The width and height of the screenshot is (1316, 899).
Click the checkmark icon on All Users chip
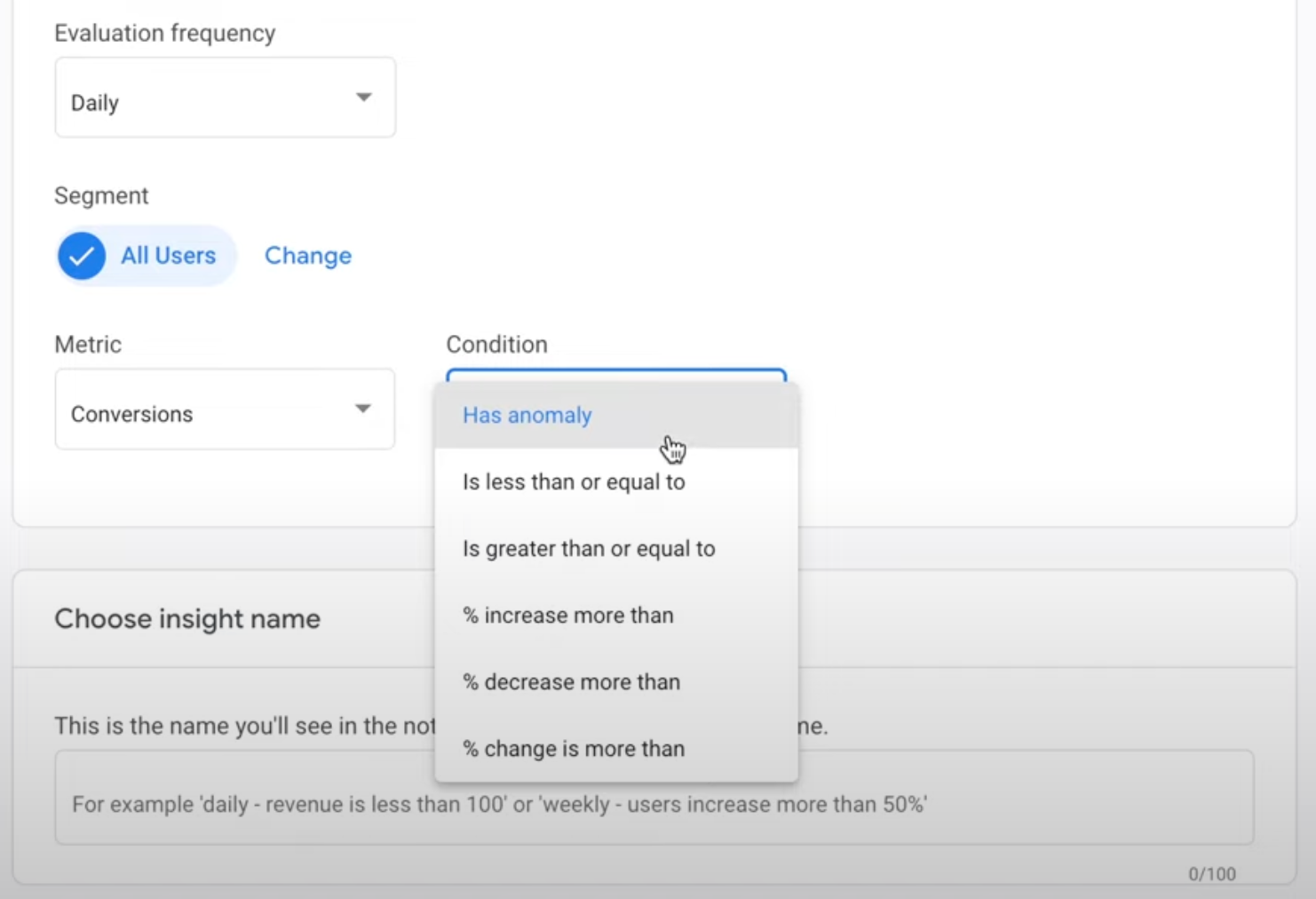(x=81, y=256)
